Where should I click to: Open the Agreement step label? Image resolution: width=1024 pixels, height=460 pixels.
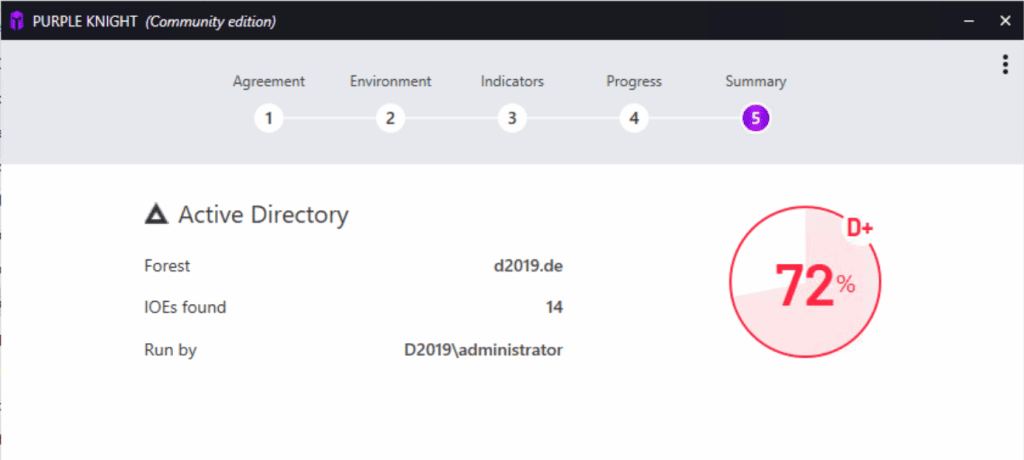point(268,82)
